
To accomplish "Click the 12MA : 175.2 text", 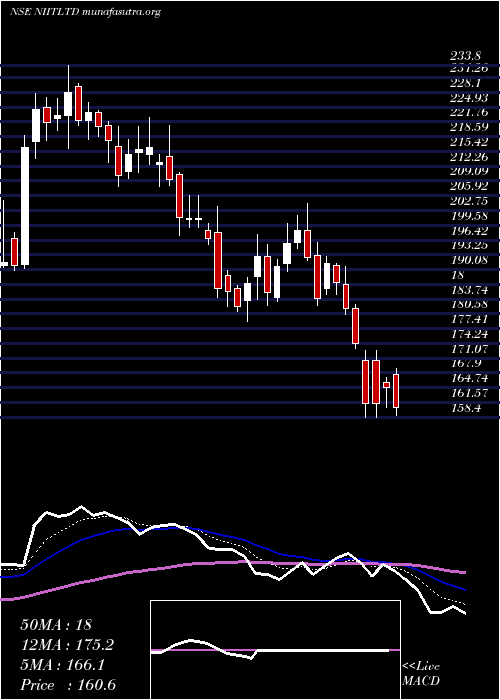I will (x=67, y=645).
